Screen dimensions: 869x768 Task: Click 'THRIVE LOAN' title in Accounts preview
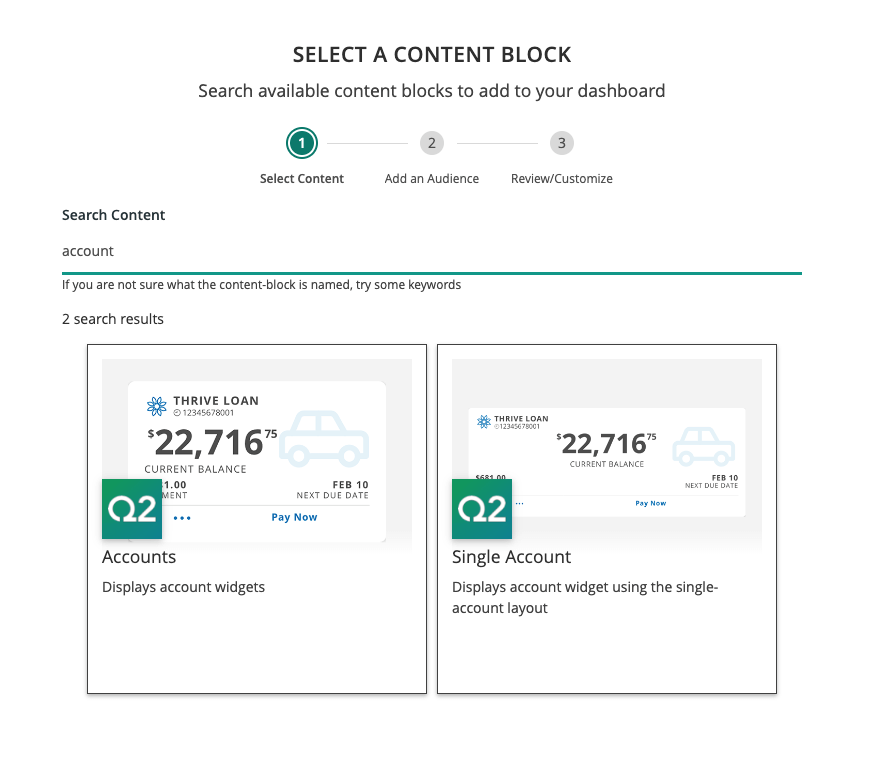(x=216, y=401)
